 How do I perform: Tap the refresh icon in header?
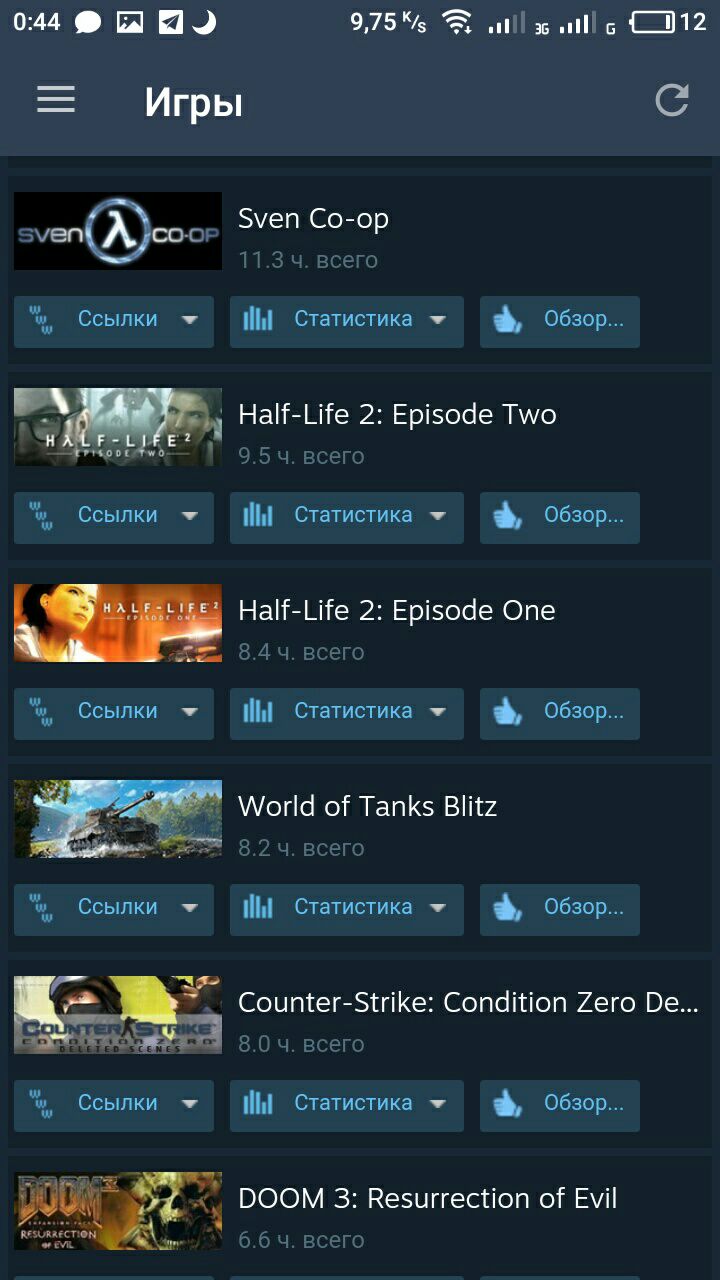672,99
